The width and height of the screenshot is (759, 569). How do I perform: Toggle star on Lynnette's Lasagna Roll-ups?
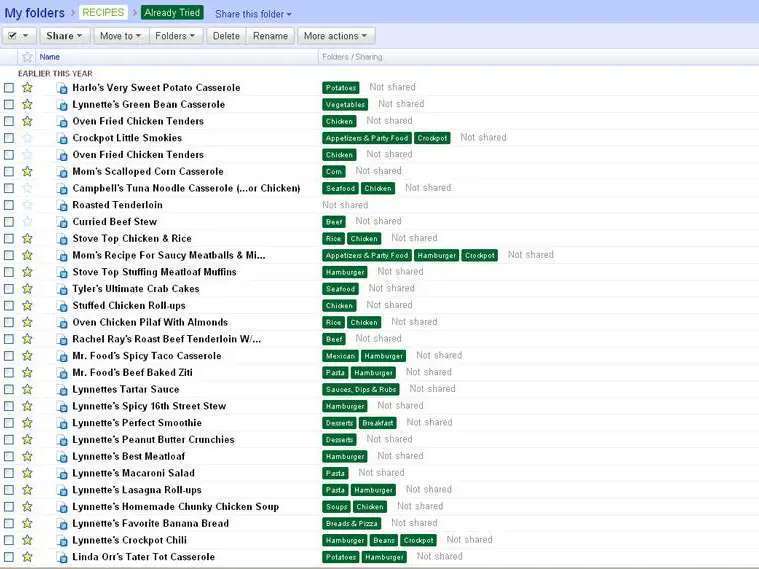[27, 490]
